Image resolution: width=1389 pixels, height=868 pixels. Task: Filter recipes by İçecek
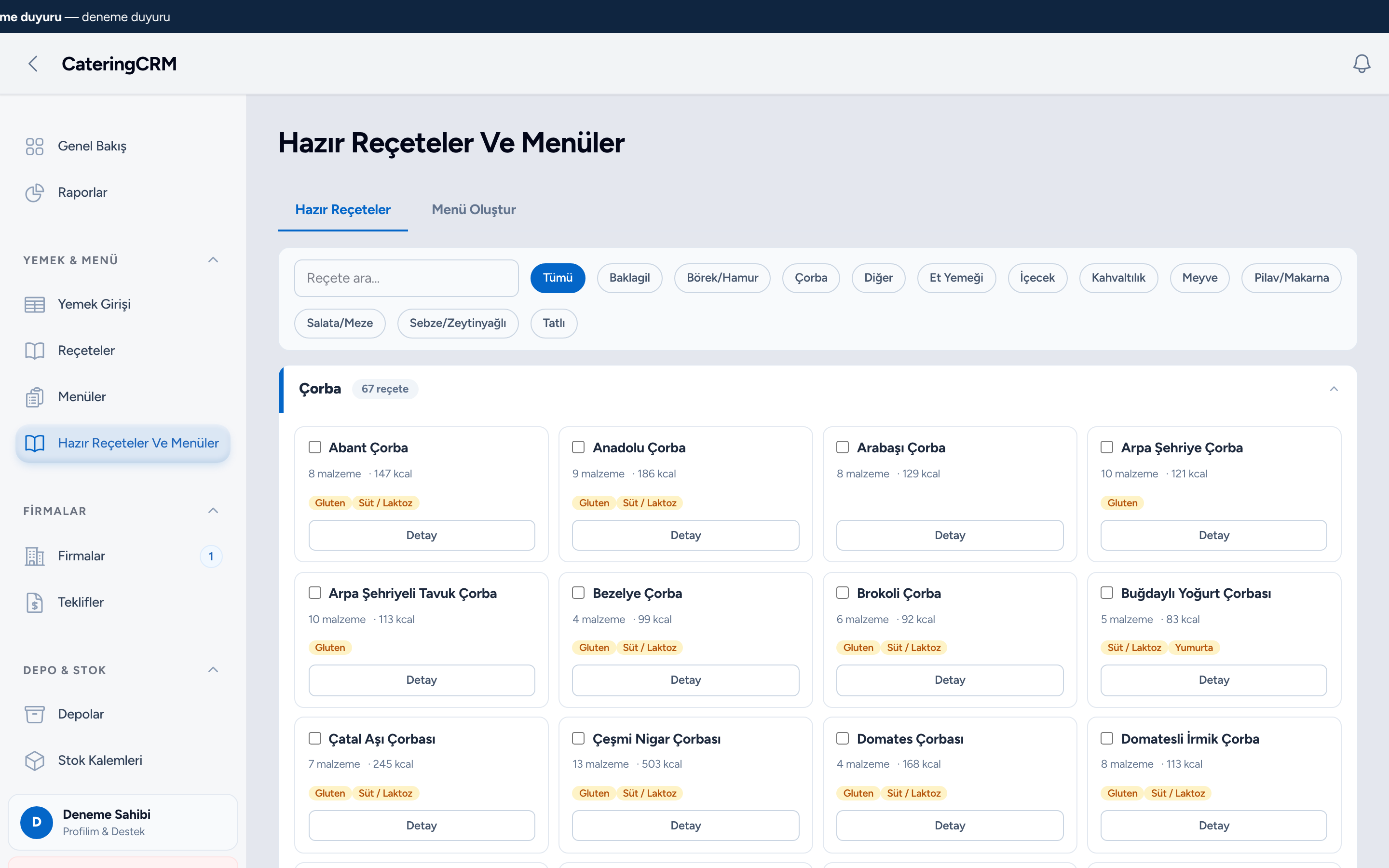coord(1037,278)
